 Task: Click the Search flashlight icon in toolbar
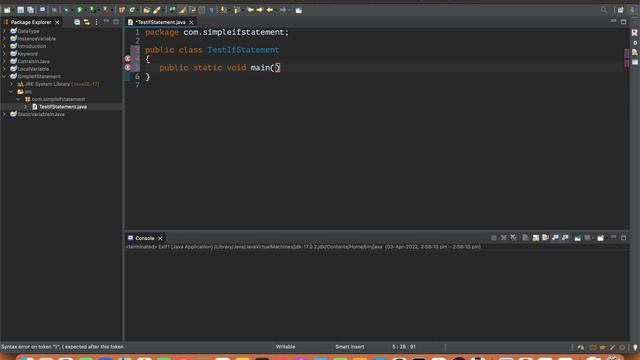point(157,10)
